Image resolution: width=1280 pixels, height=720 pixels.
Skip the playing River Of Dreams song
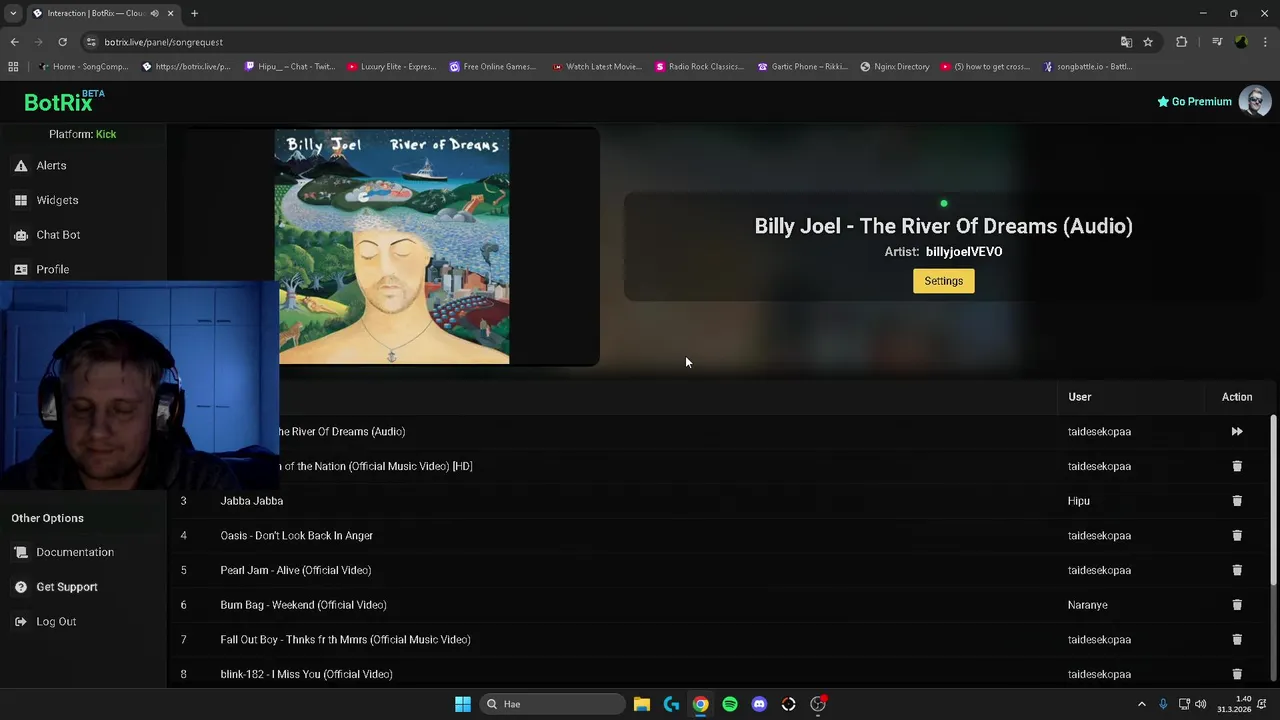click(x=1237, y=432)
